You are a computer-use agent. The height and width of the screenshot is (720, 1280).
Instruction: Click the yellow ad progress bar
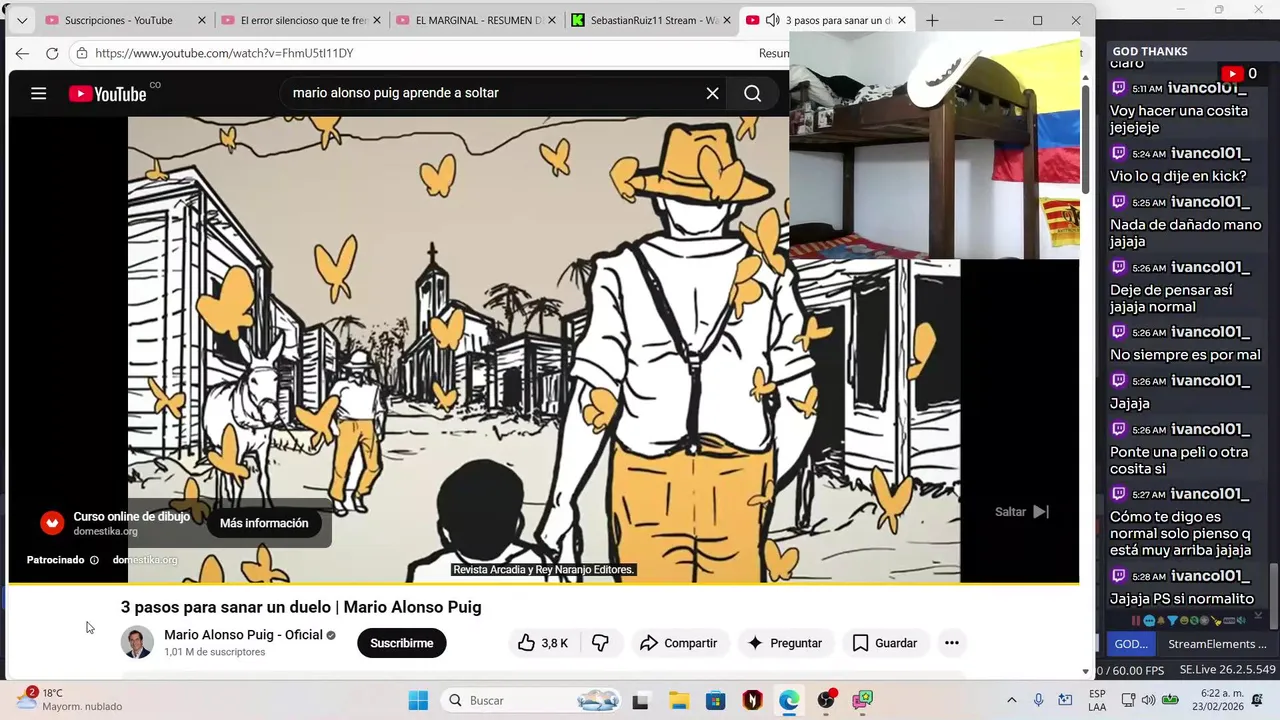coord(543,582)
